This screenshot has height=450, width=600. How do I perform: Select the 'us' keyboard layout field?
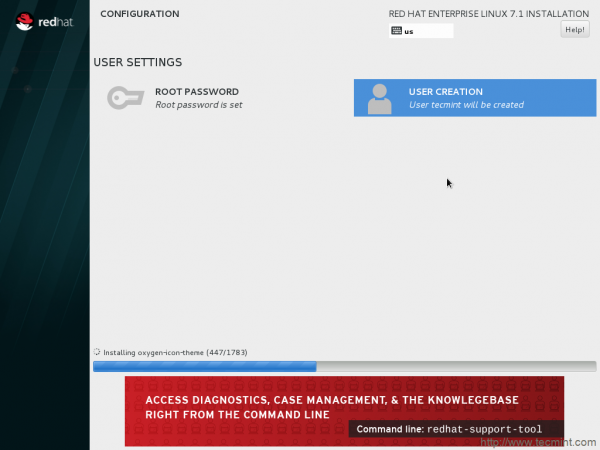tap(421, 31)
